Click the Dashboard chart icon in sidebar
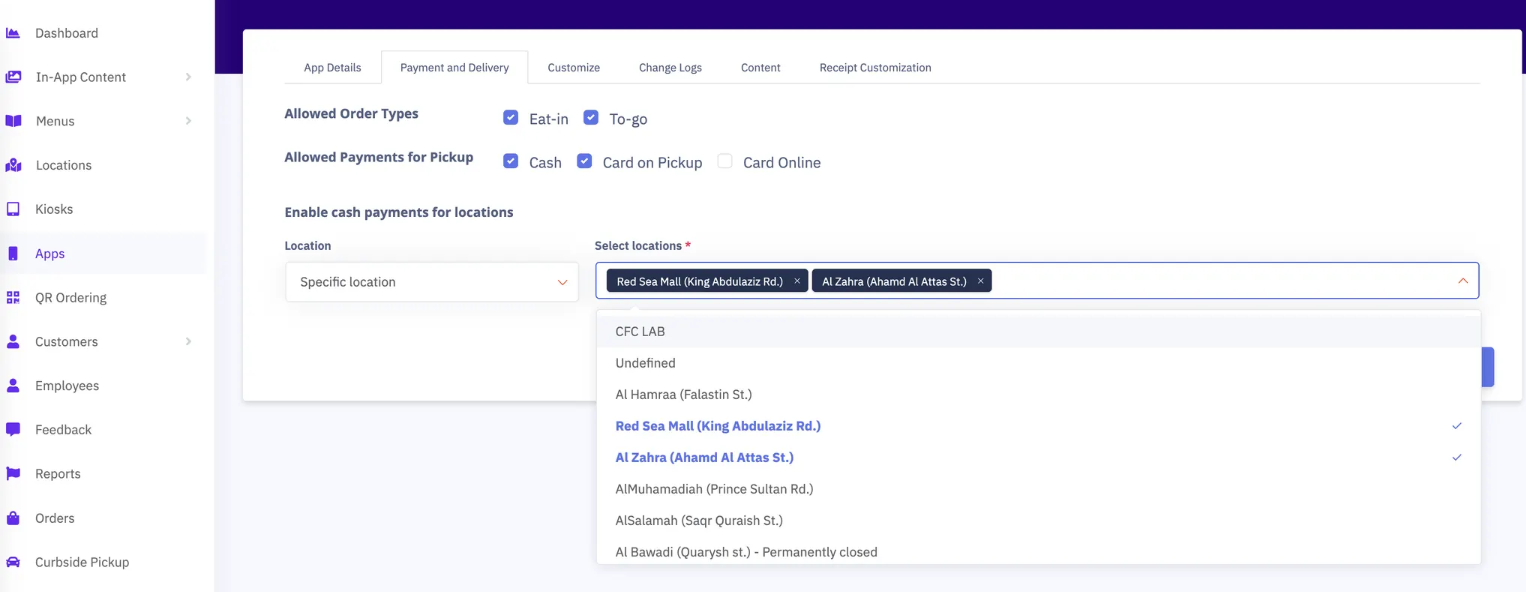1526x592 pixels. (13, 33)
